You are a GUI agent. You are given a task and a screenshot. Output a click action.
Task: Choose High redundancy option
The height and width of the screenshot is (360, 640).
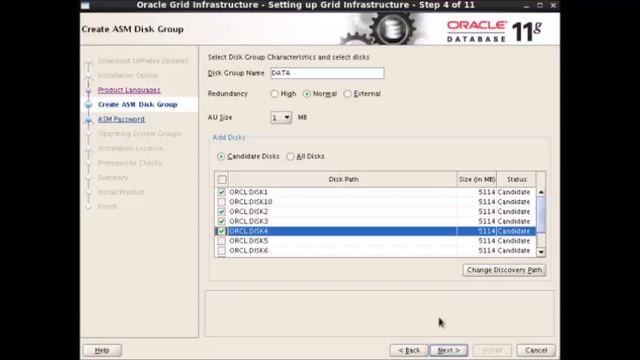(x=275, y=94)
